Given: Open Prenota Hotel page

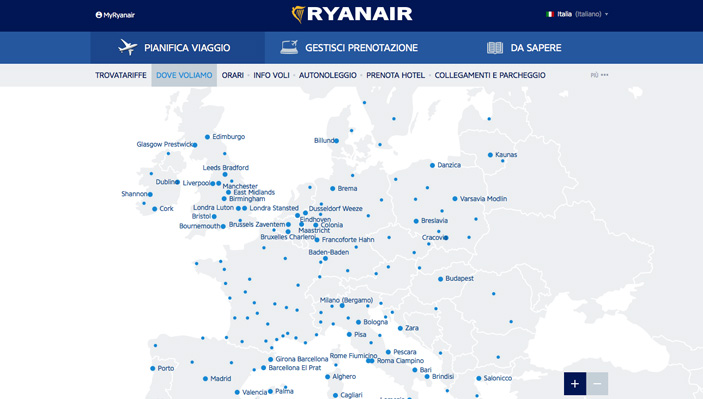Looking at the screenshot, I should (x=395, y=75).
